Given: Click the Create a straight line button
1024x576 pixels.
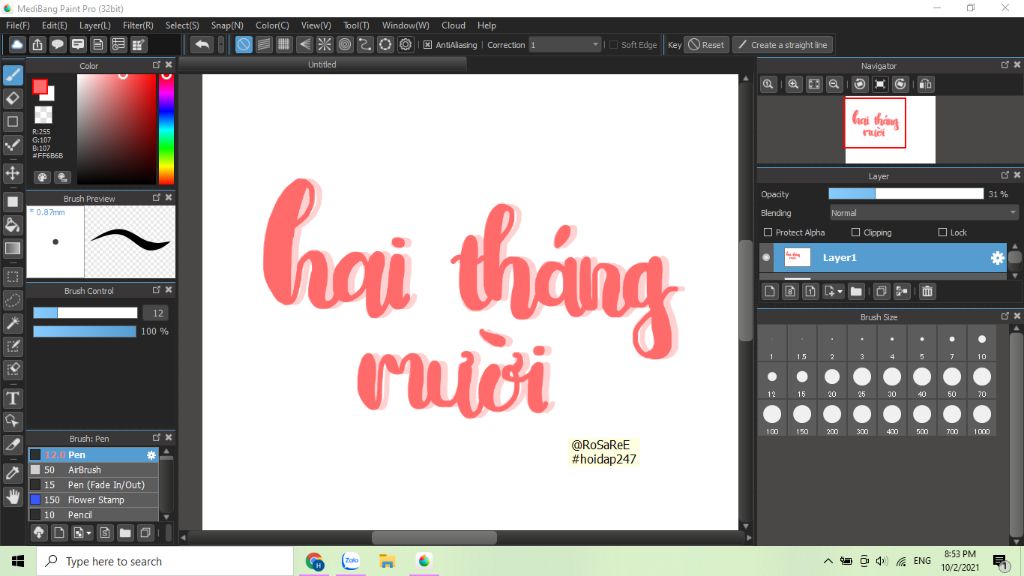Looking at the screenshot, I should (x=782, y=45).
